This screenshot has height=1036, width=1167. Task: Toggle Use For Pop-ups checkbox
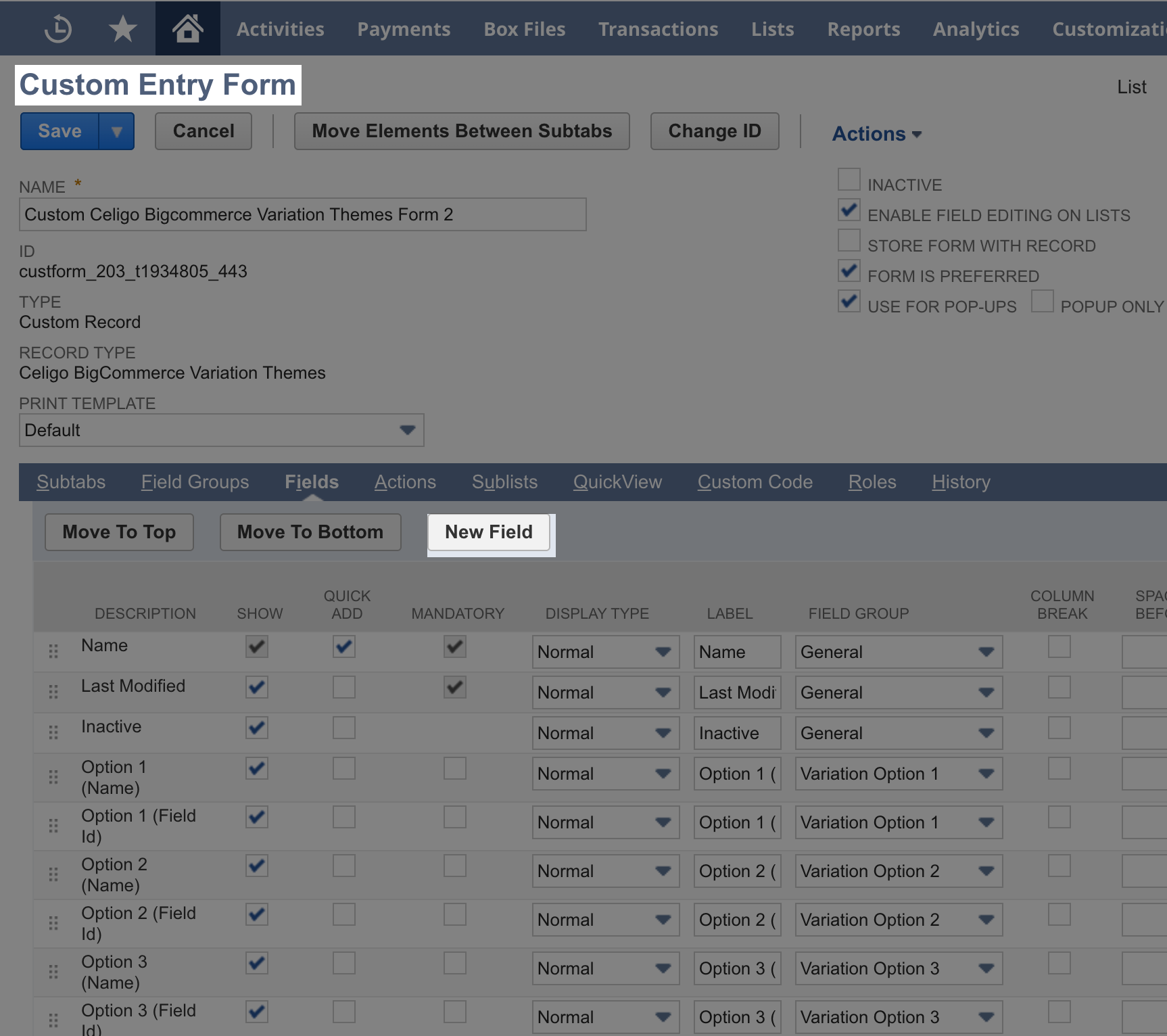pos(849,302)
